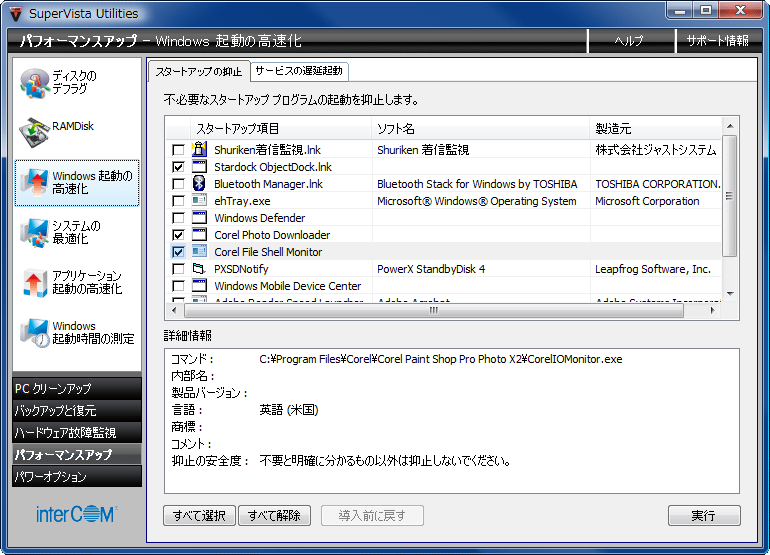This screenshot has width=770, height=555.
Task: Switch to the スタートアップの抑止 tab
Action: click(x=199, y=71)
